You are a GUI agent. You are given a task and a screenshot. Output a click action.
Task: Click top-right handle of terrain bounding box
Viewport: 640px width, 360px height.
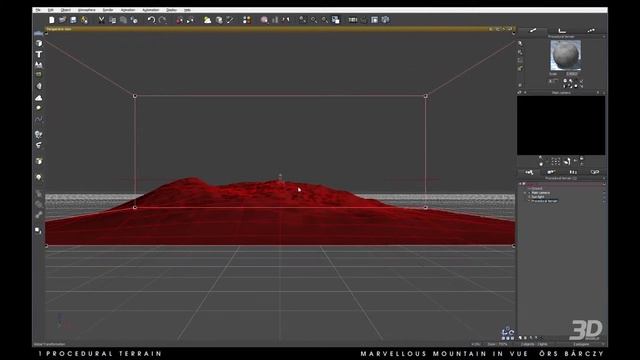point(426,96)
